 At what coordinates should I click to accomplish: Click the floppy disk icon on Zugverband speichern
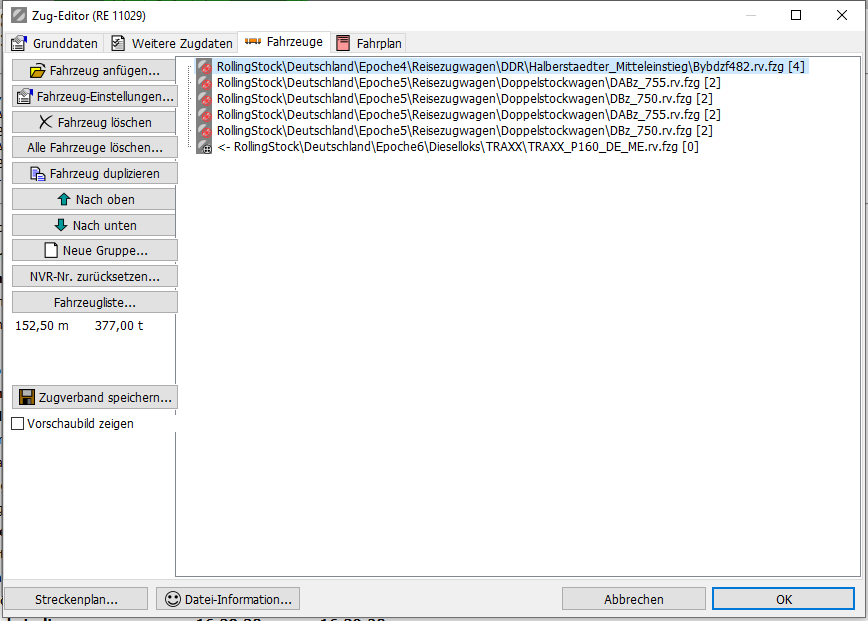(27, 397)
